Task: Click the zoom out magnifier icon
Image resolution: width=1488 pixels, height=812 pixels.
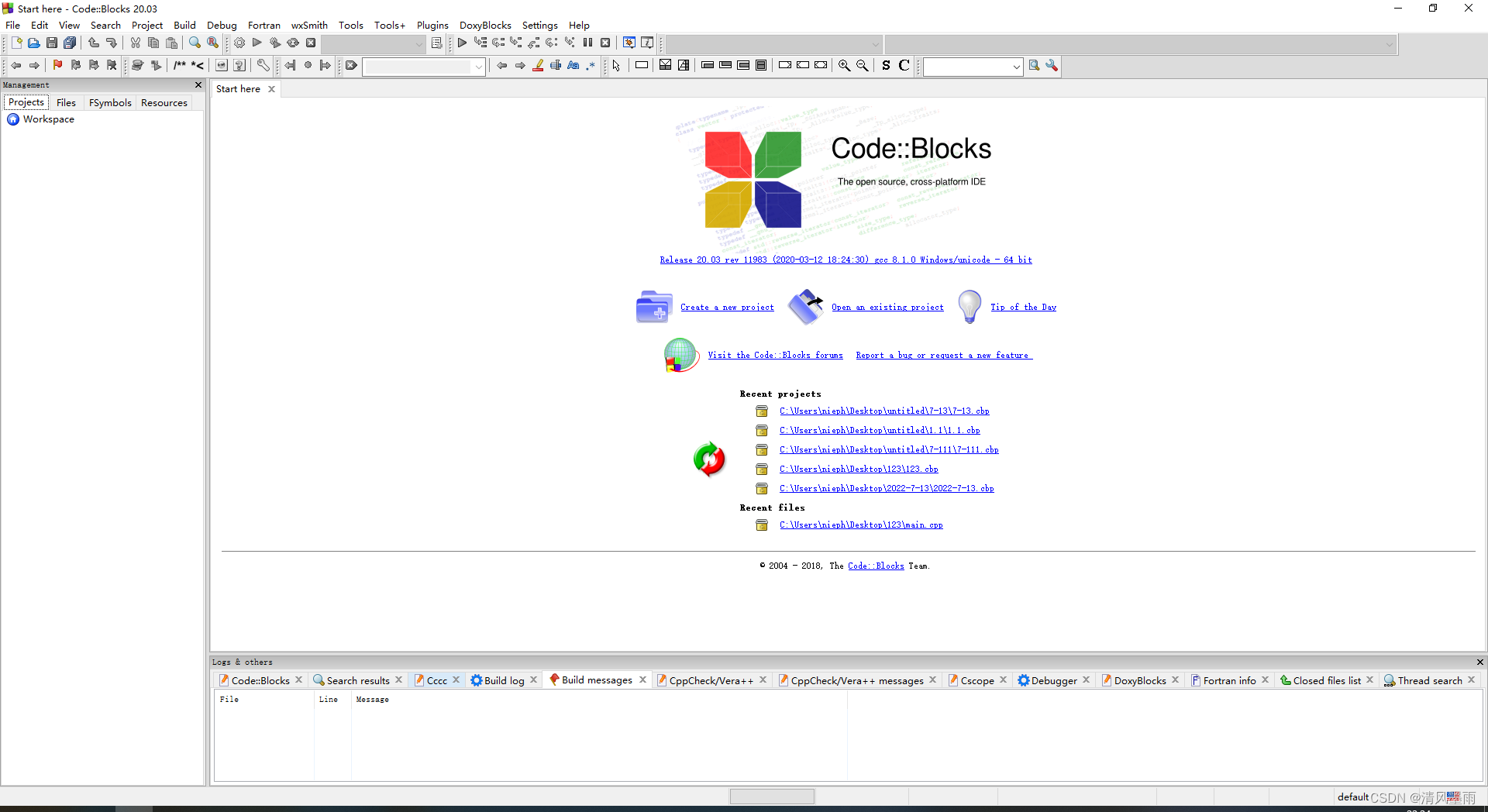Action: pos(863,66)
